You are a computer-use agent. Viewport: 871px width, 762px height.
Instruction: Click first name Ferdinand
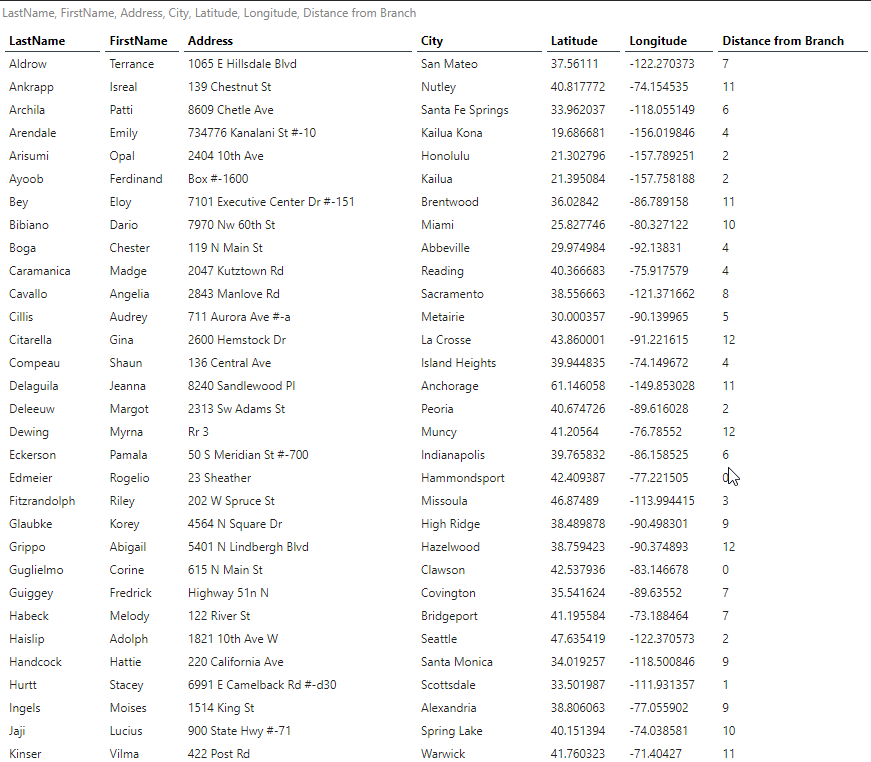click(136, 179)
